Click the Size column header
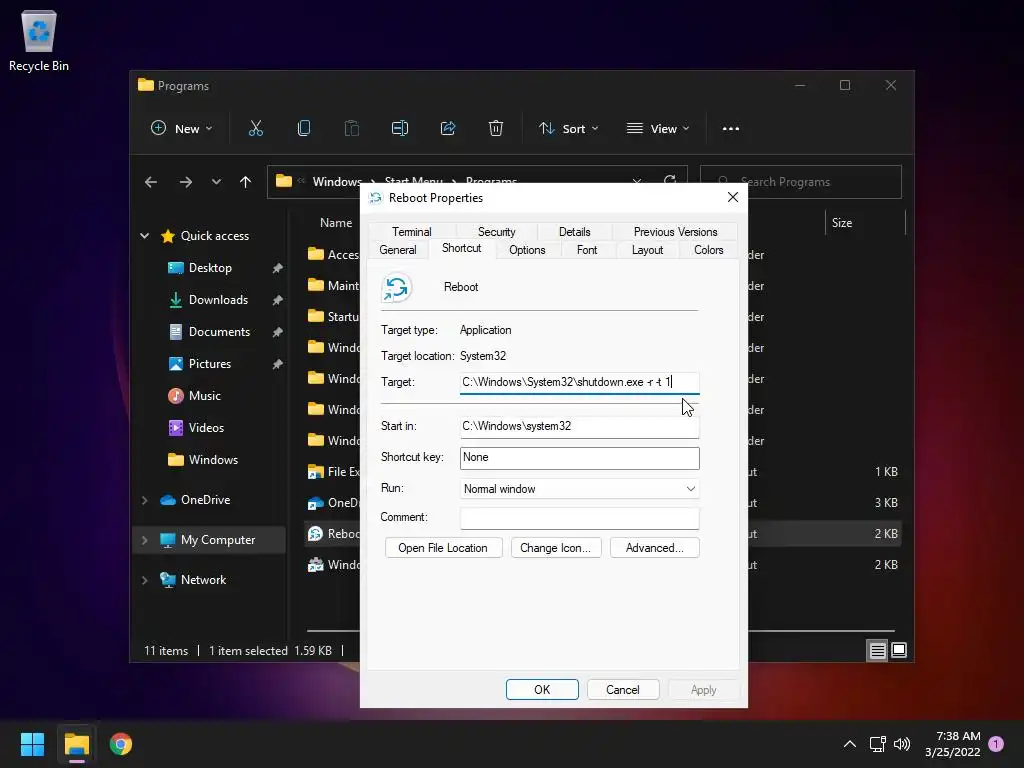Screen dimensions: 1024x768 (x=842, y=223)
